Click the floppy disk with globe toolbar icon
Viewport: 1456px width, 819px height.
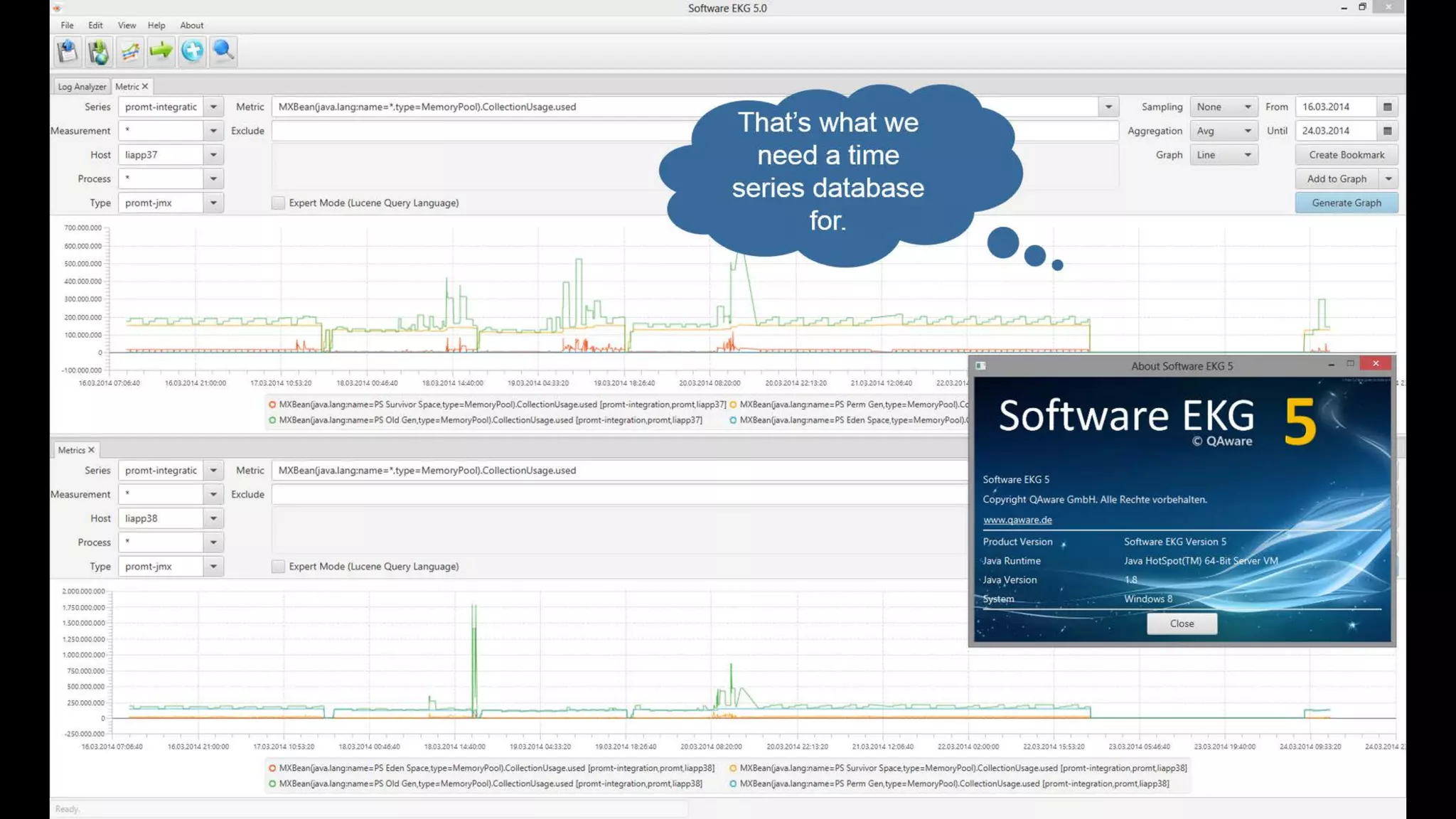[99, 51]
